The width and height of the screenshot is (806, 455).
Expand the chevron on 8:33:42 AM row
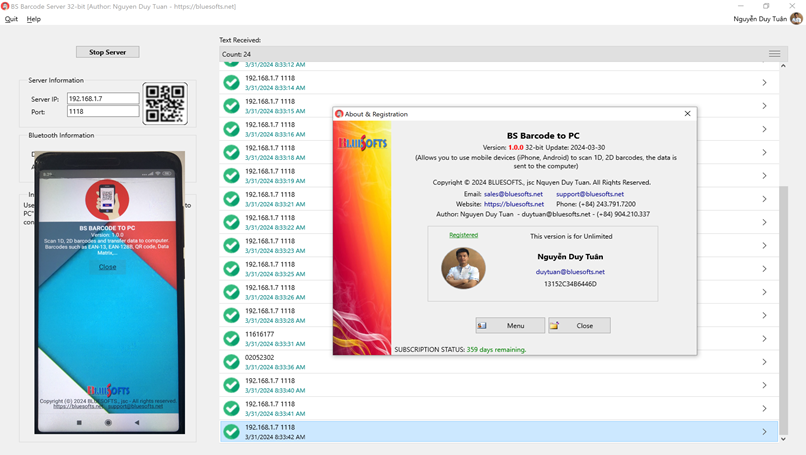764,432
